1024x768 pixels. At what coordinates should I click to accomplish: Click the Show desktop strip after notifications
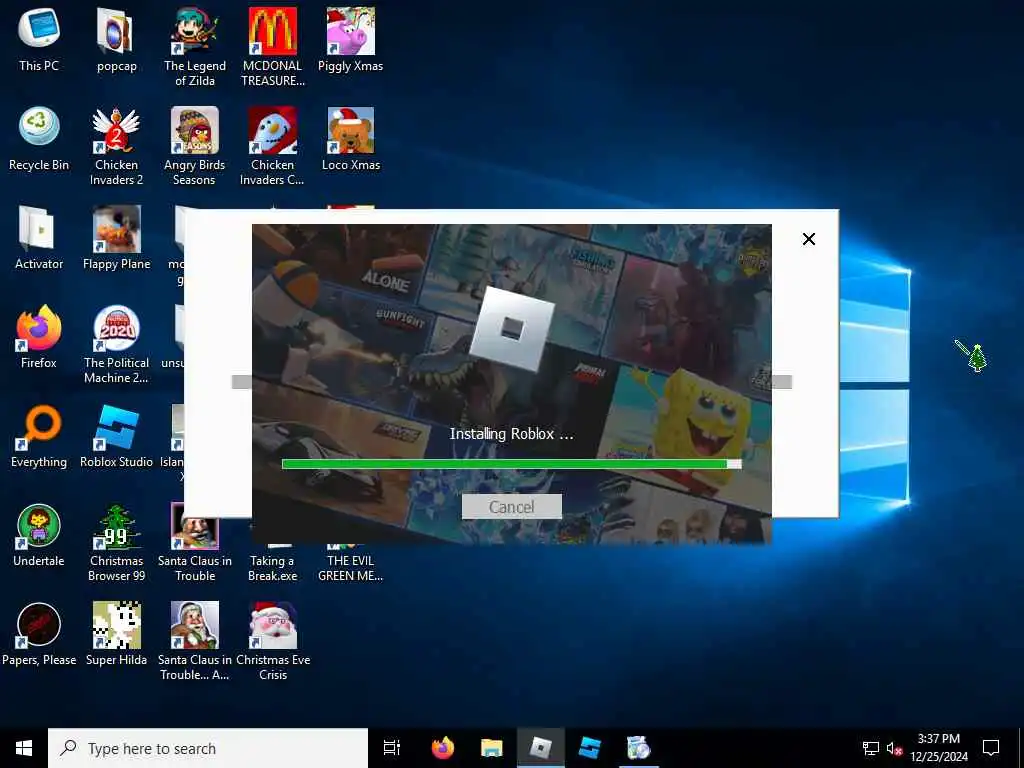click(1021, 748)
